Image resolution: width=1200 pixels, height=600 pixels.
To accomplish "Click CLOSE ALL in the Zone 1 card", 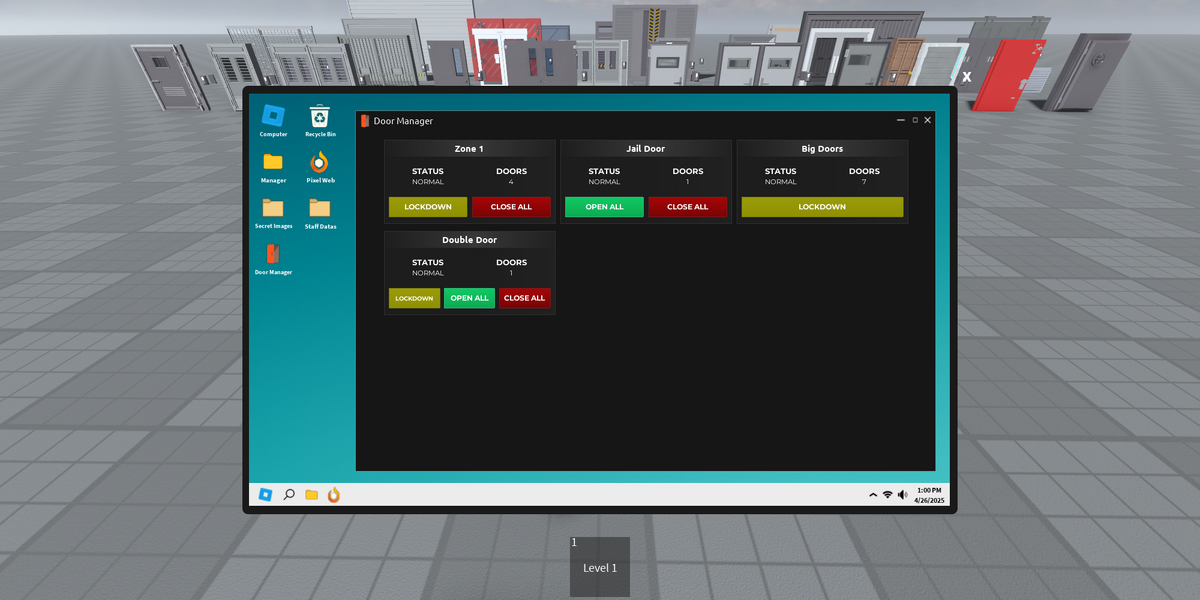I will tap(511, 207).
